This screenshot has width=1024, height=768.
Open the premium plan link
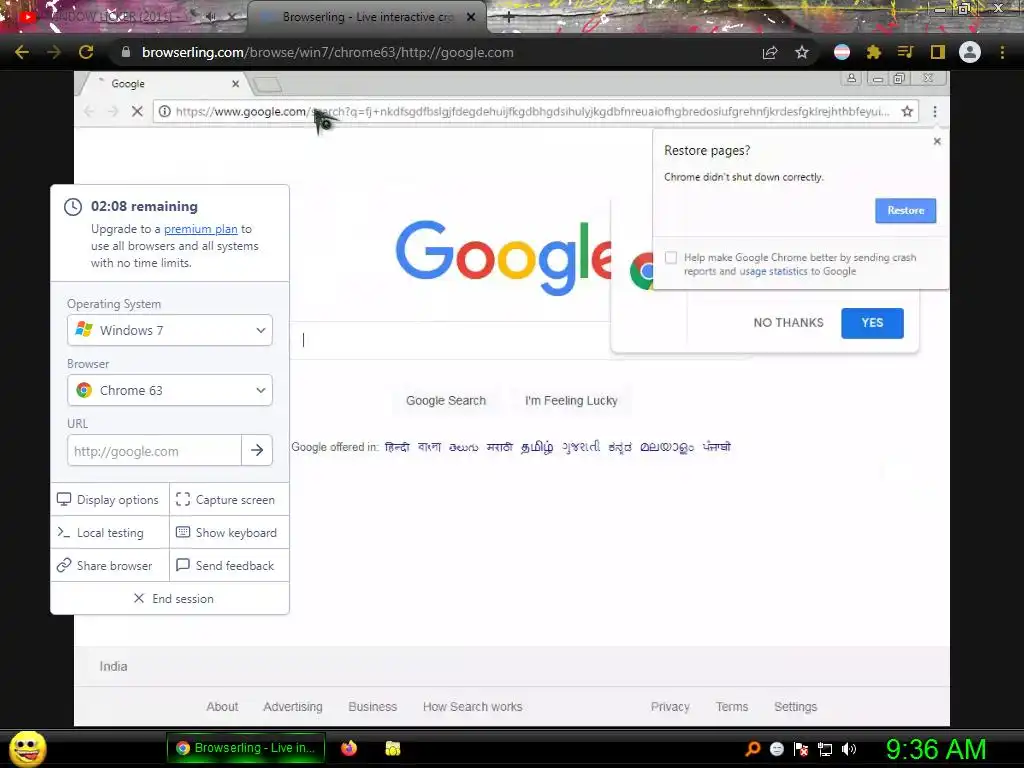click(200, 229)
